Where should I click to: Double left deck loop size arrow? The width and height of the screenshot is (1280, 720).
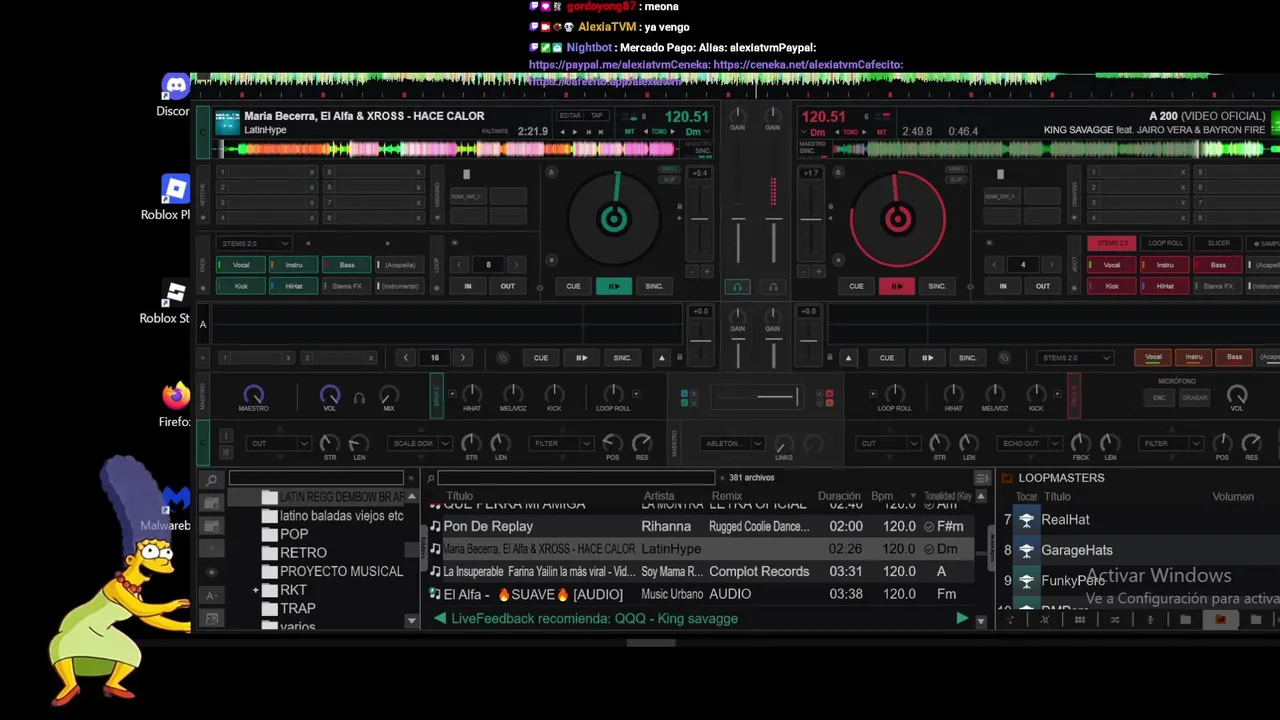(516, 265)
